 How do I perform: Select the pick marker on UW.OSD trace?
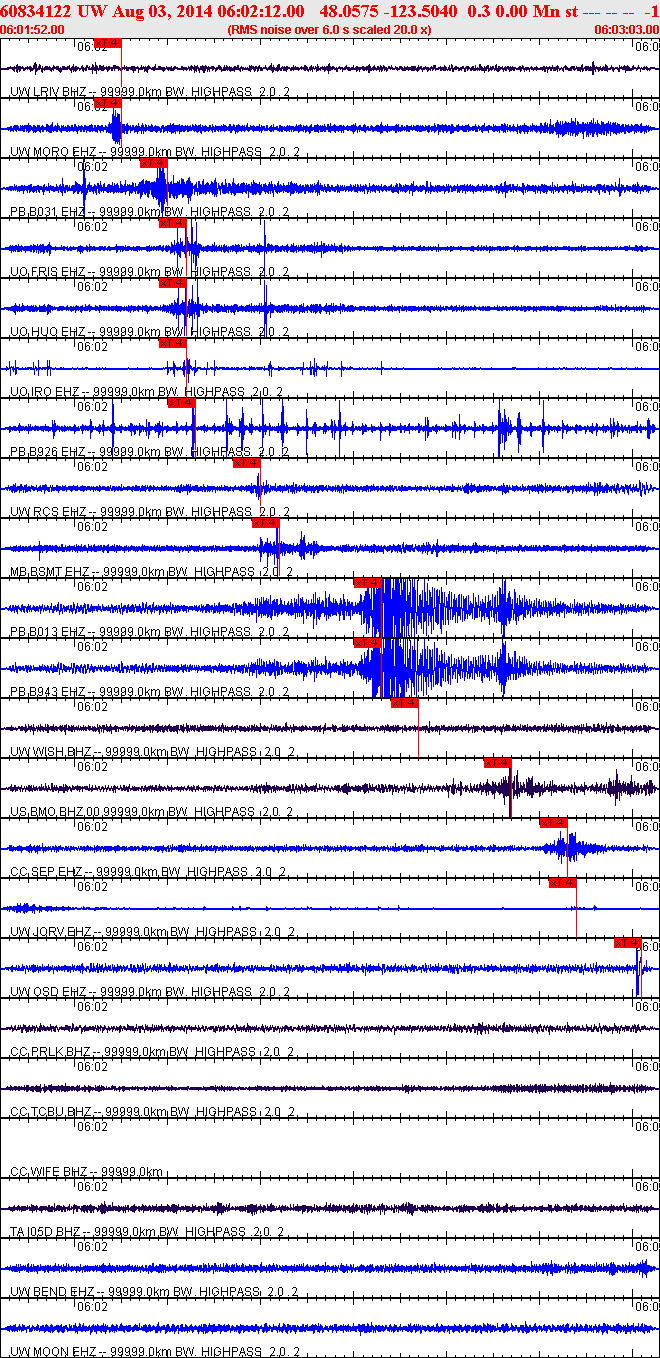pyautogui.click(x=627, y=943)
